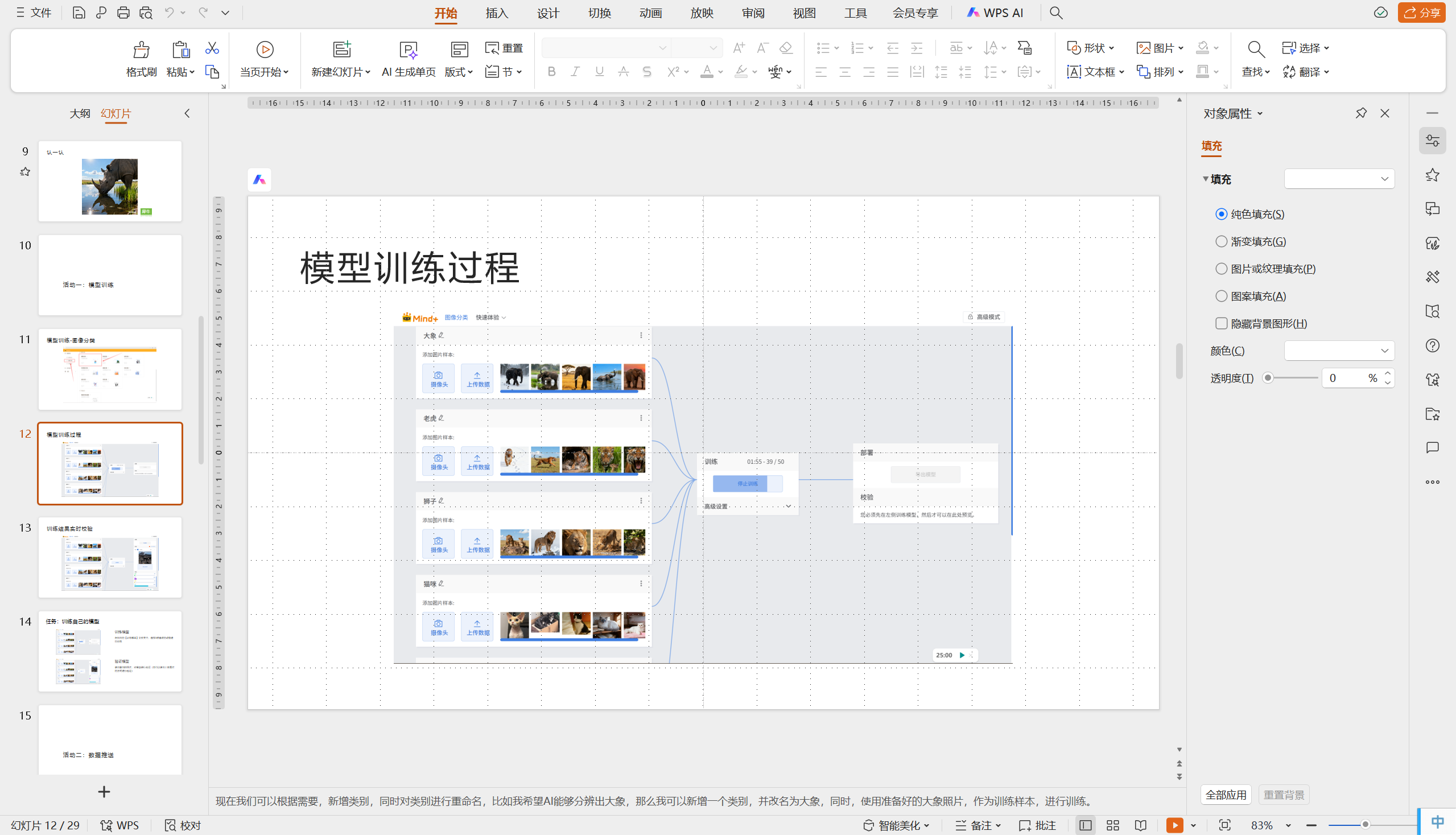Select gradient fill radio option
This screenshot has width=1456, height=835.
click(x=1222, y=241)
